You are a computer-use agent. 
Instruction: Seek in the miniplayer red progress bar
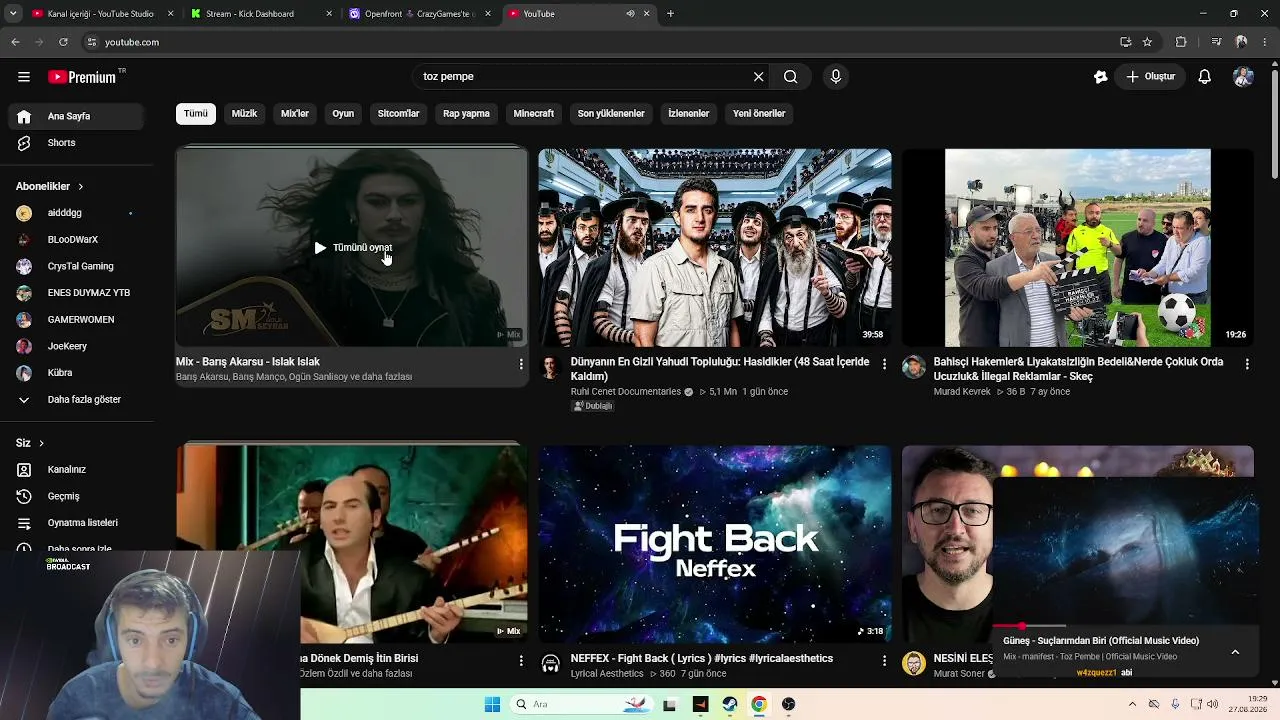coord(1125,626)
